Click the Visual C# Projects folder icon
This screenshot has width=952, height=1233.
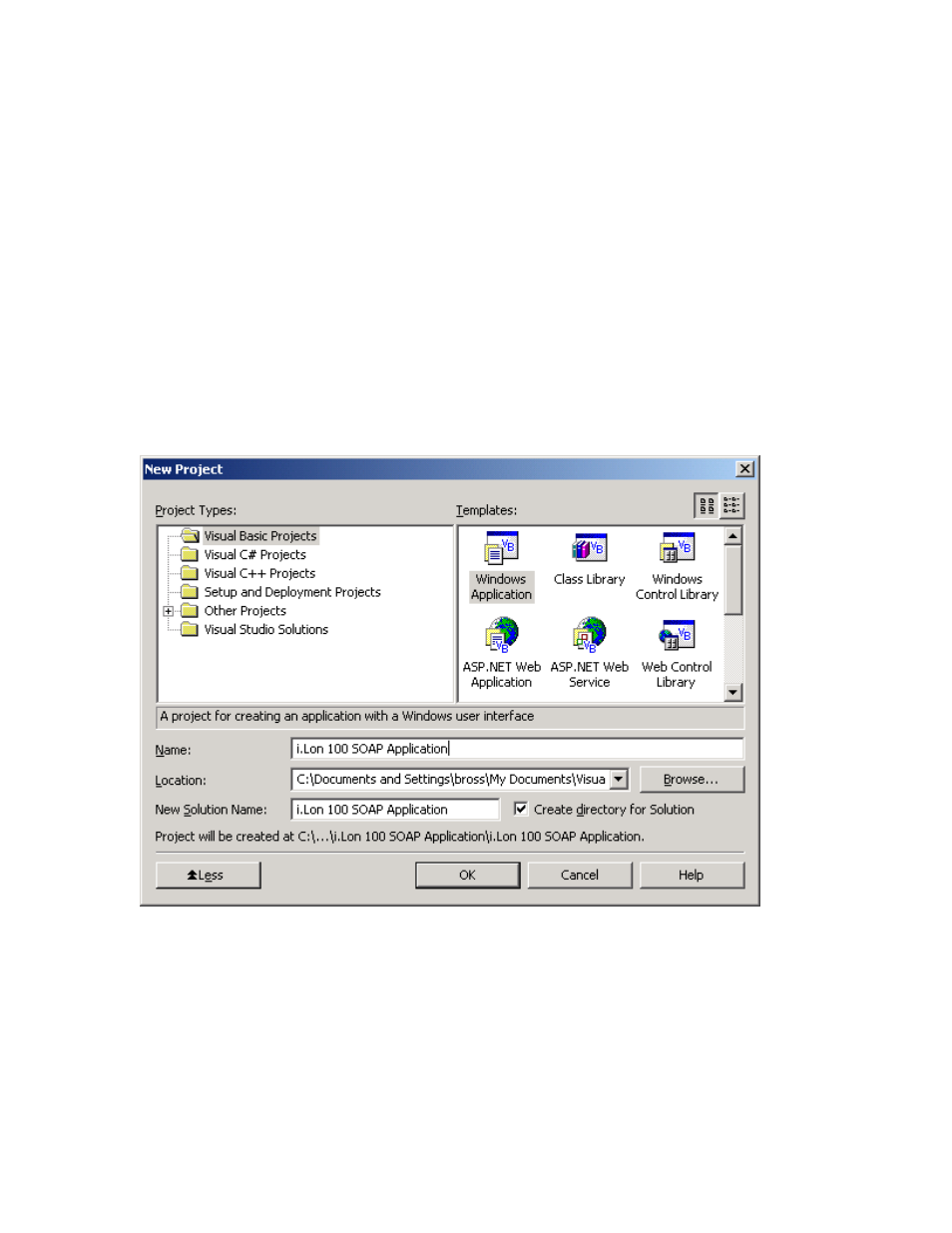190,555
